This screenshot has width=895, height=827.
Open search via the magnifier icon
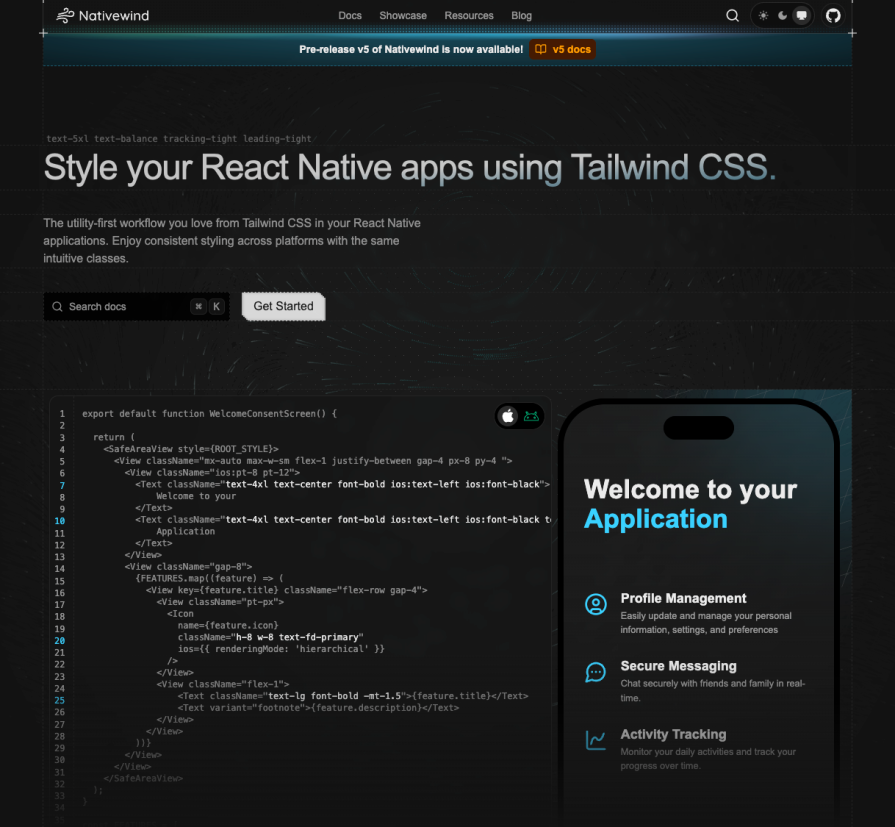[732, 15]
